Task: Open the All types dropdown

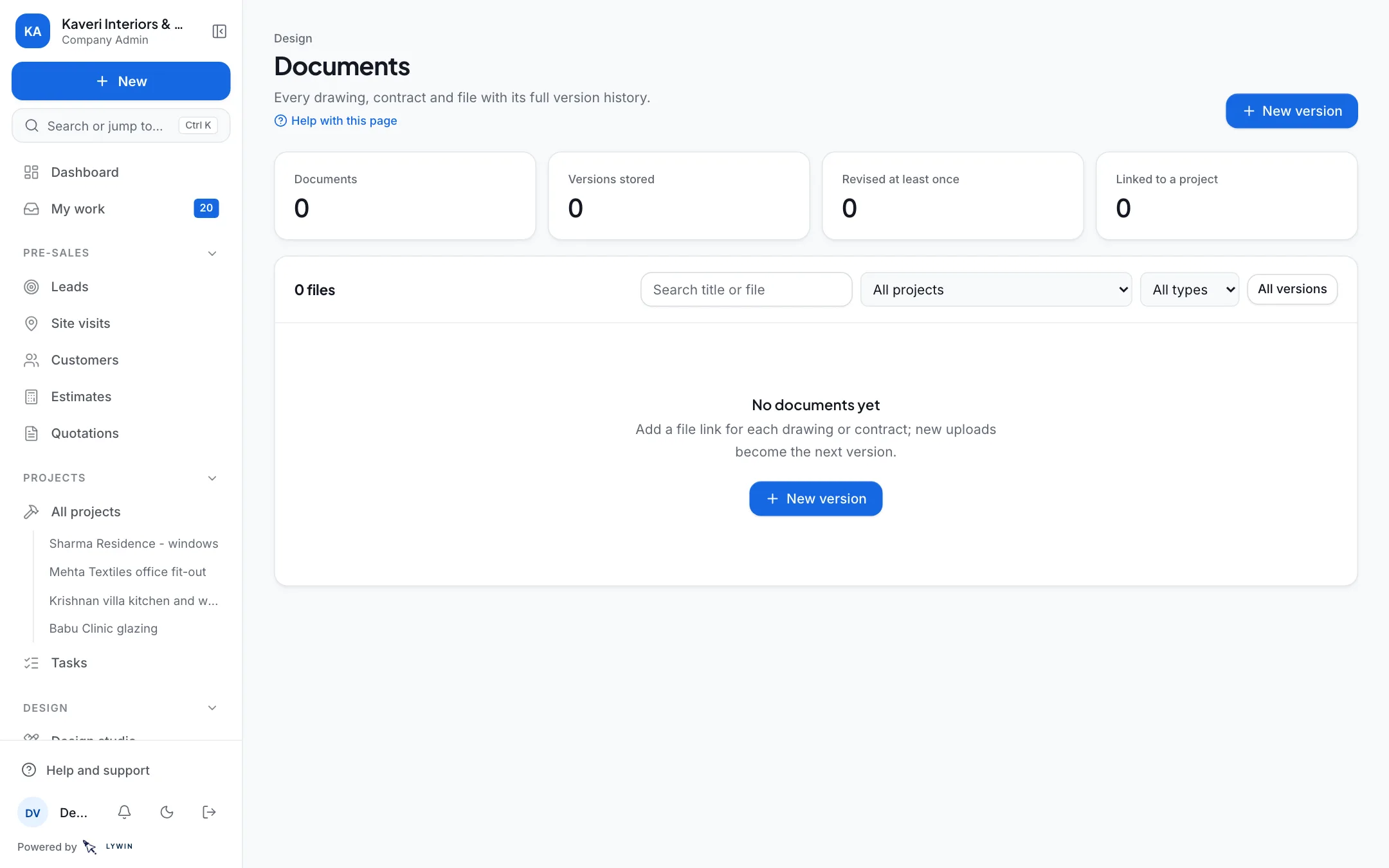Action: pos(1190,289)
